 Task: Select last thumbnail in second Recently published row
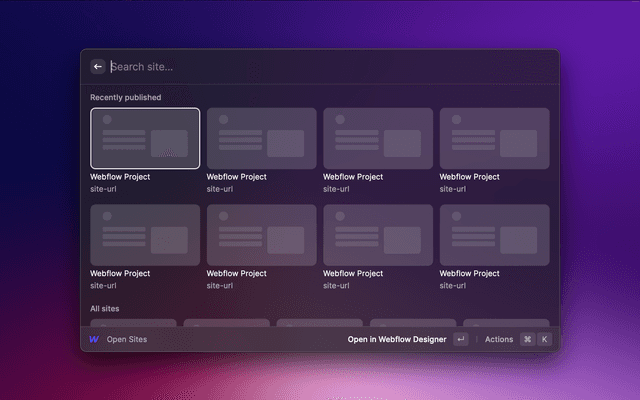(x=495, y=235)
